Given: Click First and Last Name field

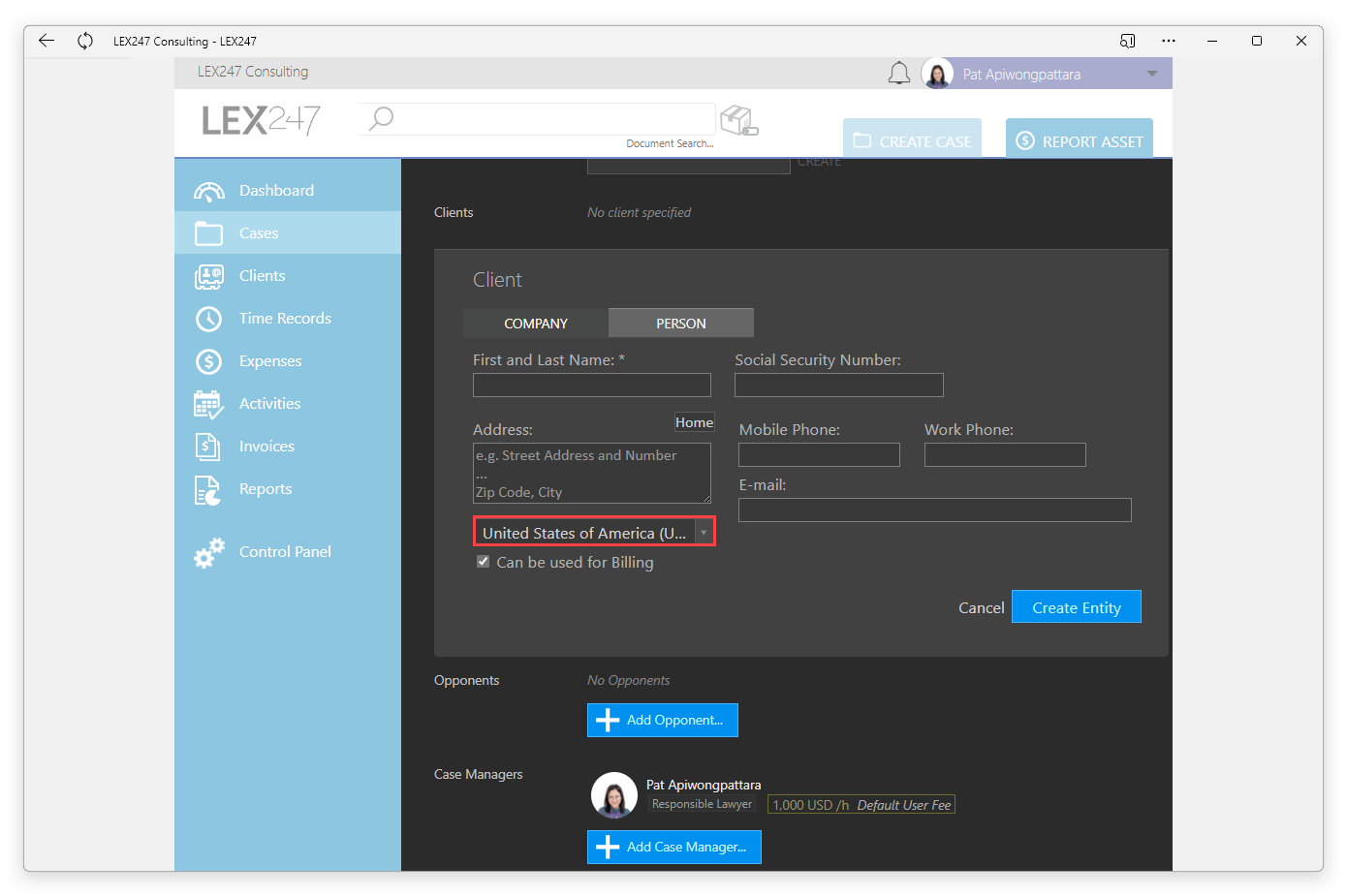Looking at the screenshot, I should coord(592,386).
